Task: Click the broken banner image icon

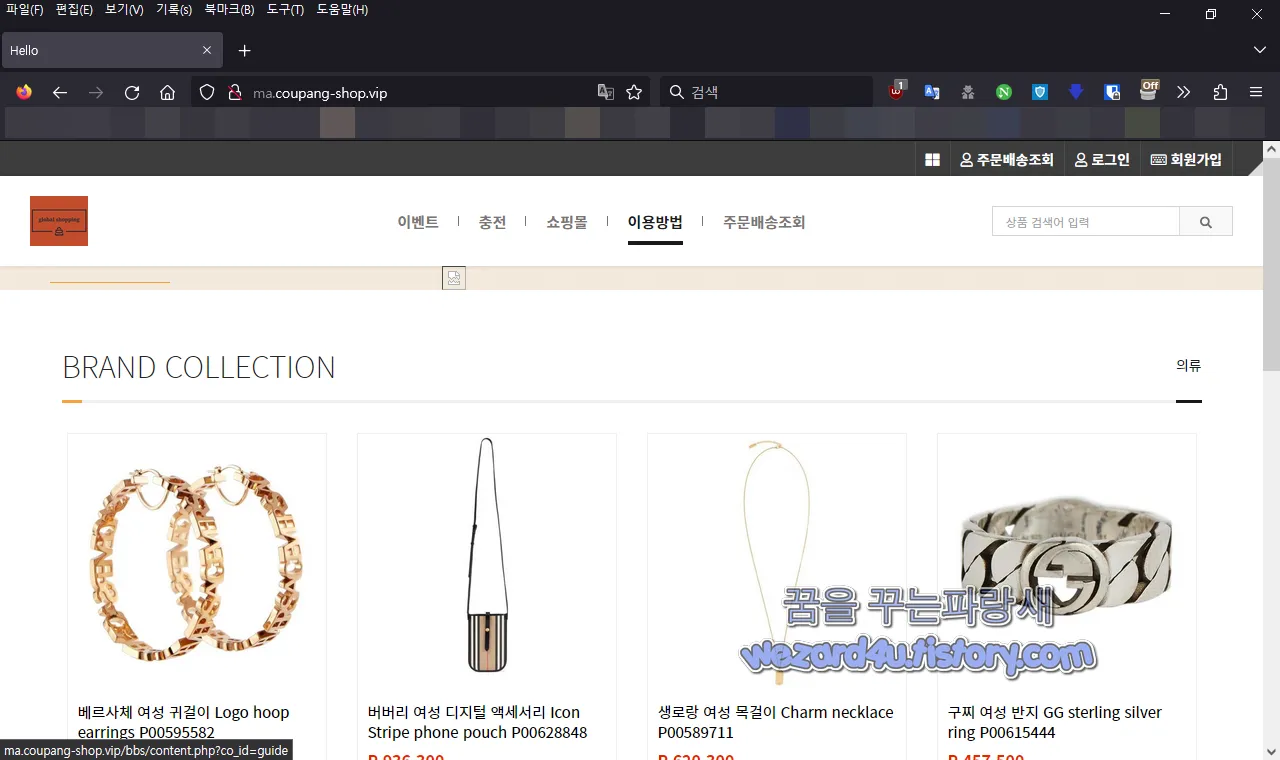Action: [454, 278]
